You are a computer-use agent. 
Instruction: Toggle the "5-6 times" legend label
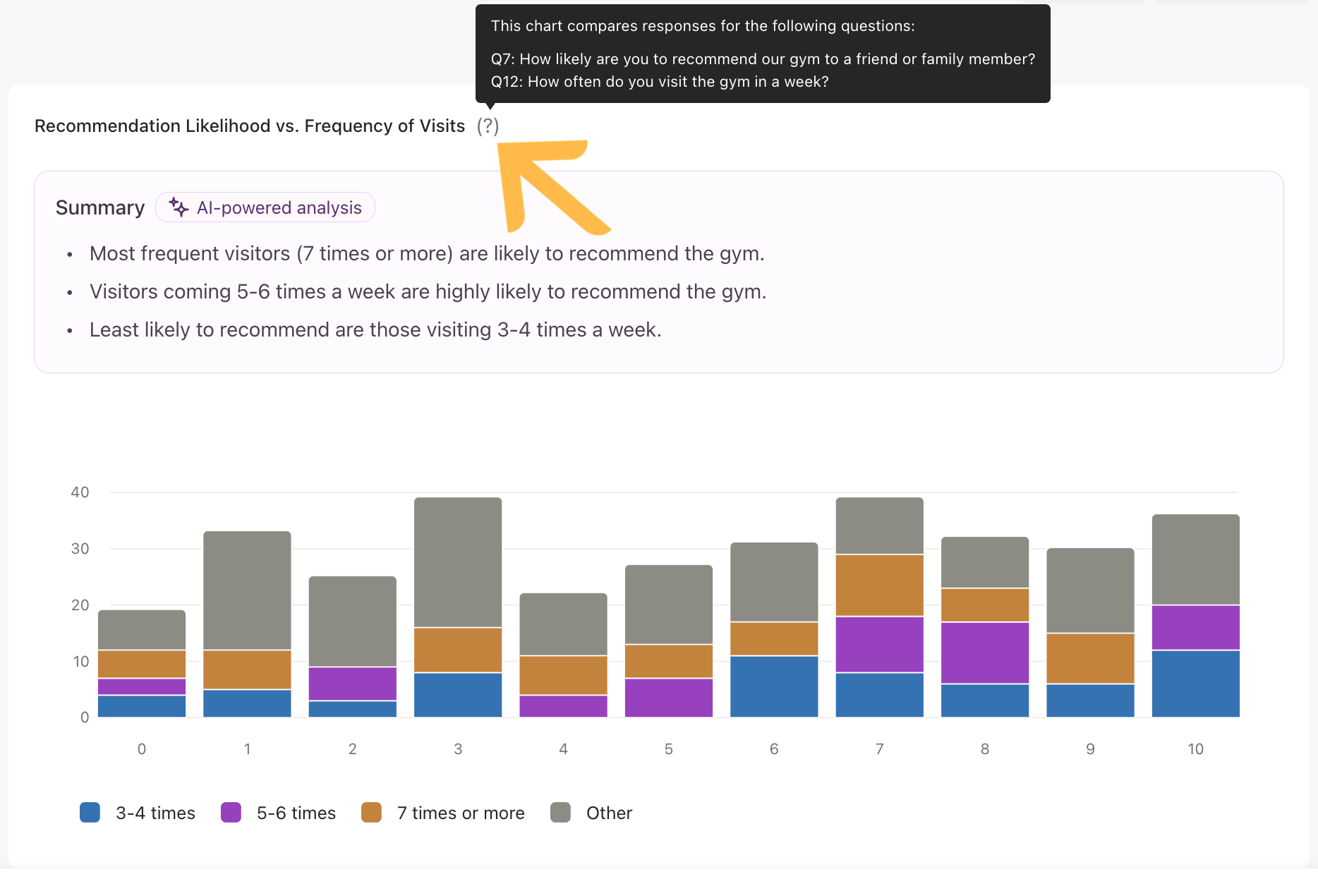(x=296, y=813)
